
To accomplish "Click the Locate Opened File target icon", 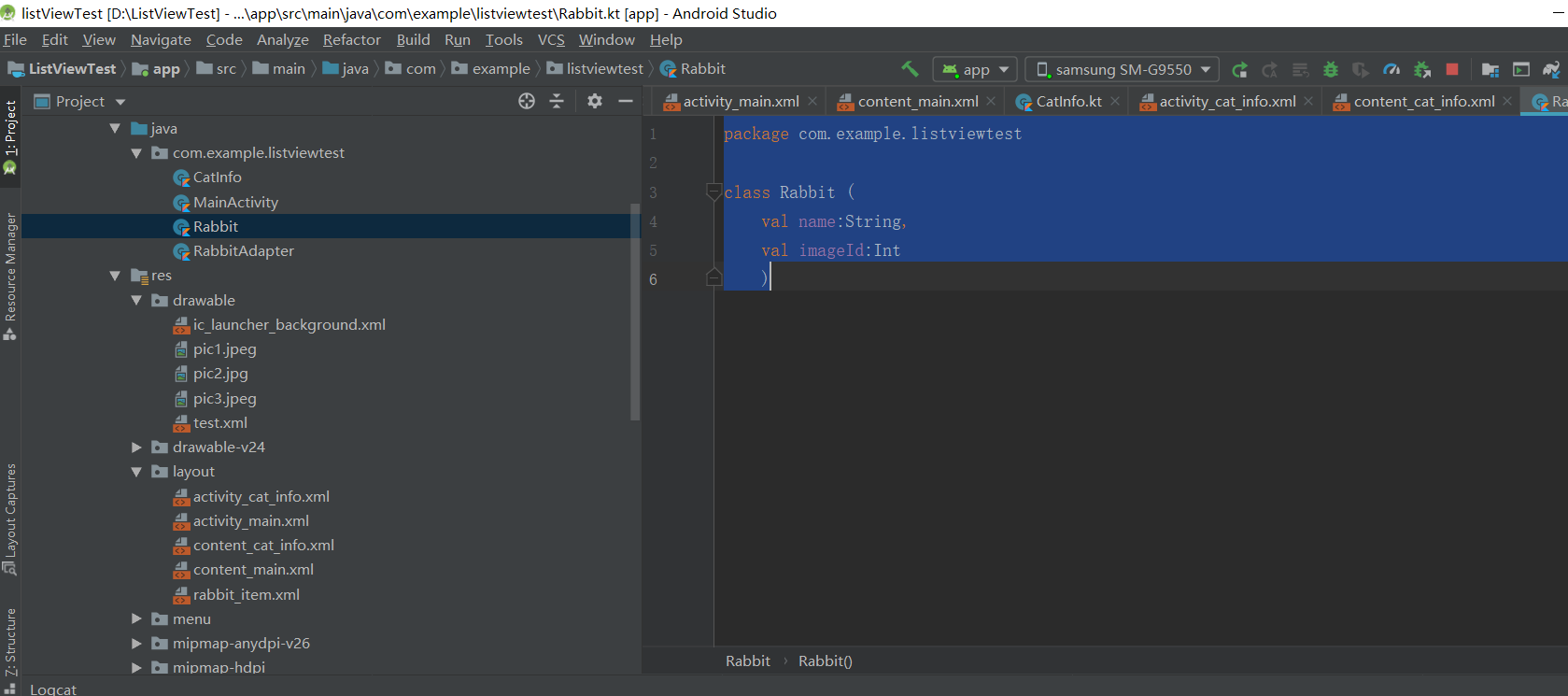I will [527, 101].
